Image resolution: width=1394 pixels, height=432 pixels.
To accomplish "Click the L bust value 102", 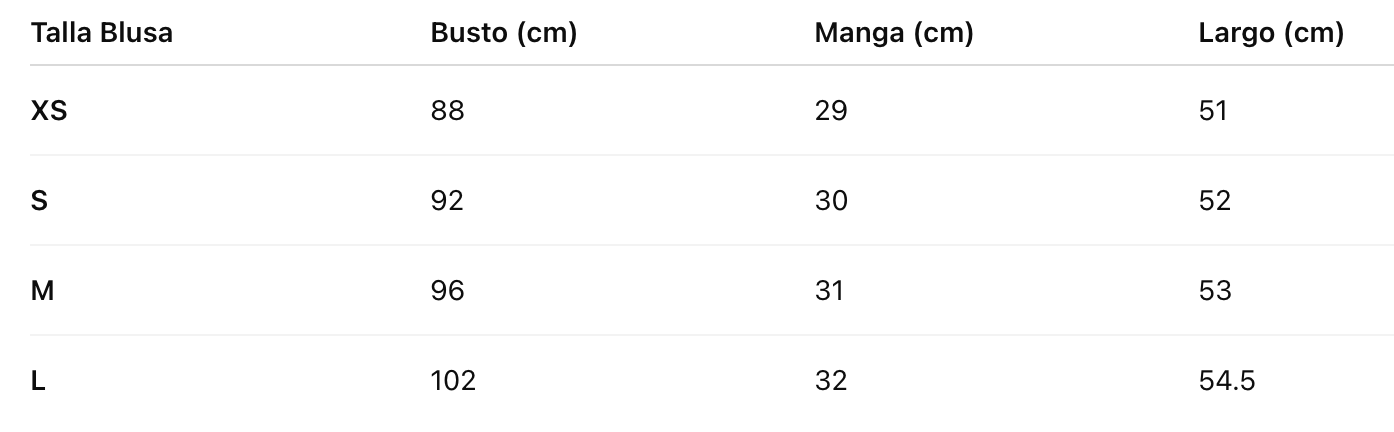I will click(x=453, y=381).
